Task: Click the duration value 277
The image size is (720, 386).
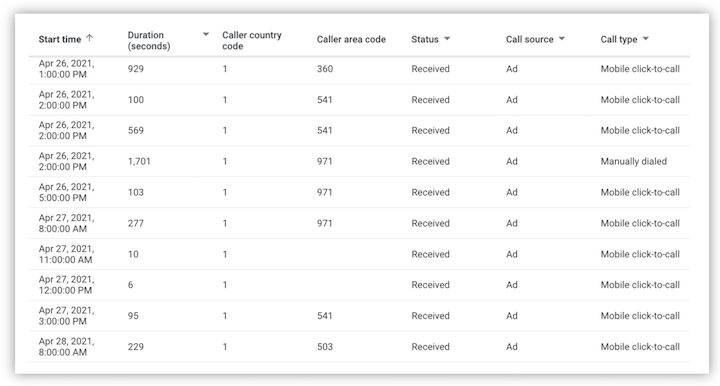Action: pyautogui.click(x=135, y=223)
